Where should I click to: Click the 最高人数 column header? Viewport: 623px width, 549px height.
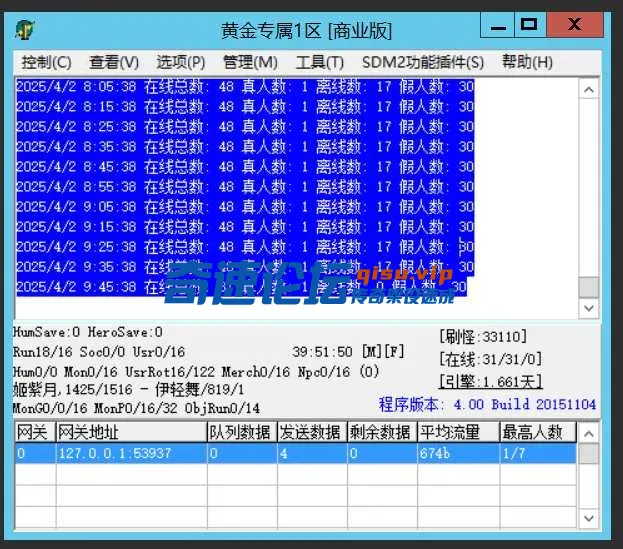[x=538, y=432]
